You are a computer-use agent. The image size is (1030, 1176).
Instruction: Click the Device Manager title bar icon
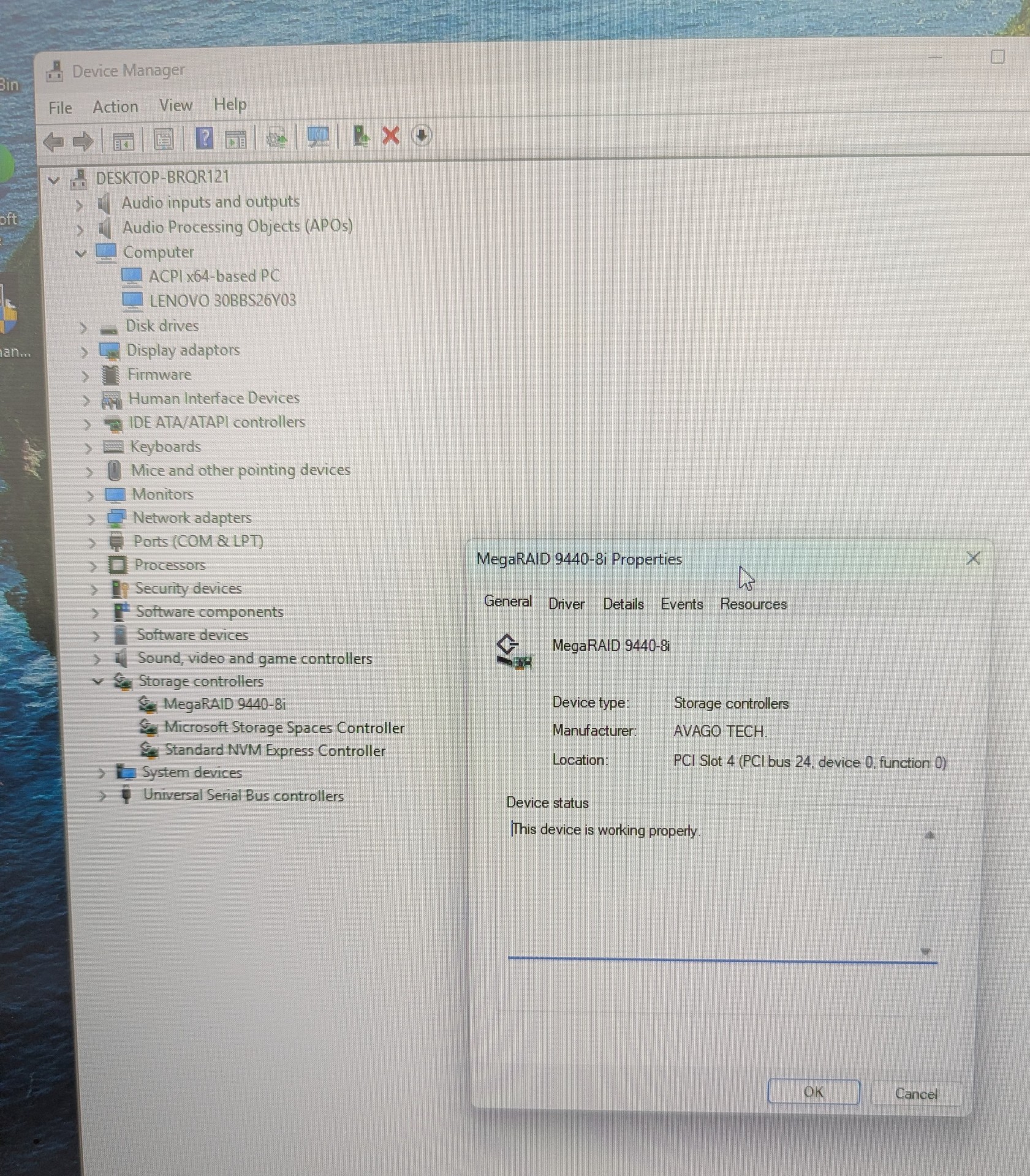click(55, 71)
